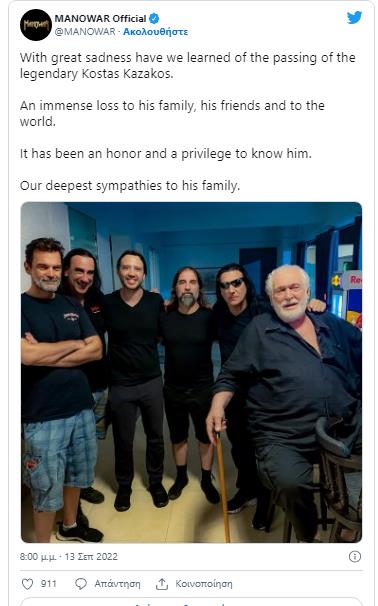This screenshot has height=606, width=378.
Task: Open the attached group photo
Action: (191, 372)
